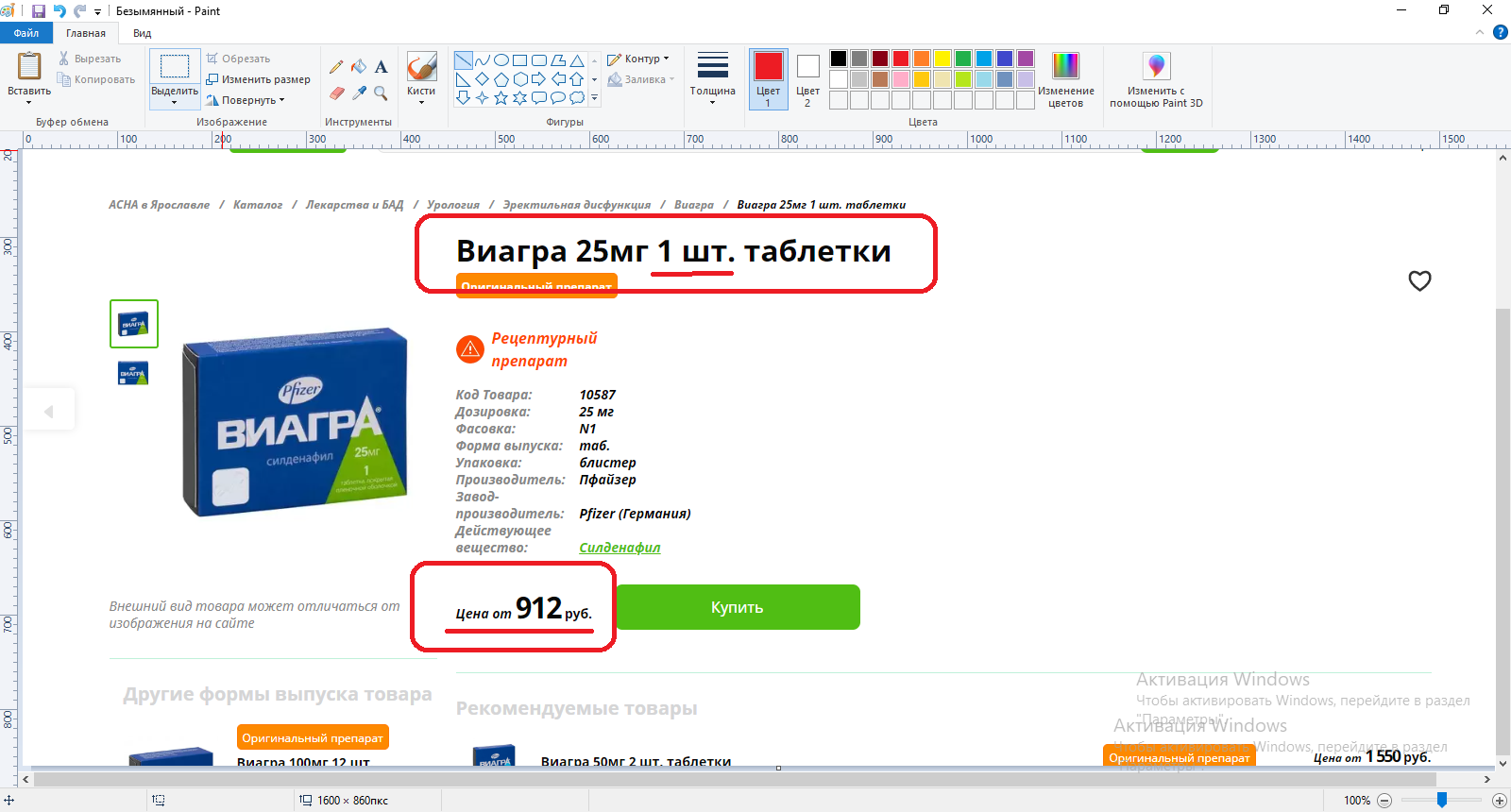The width and height of the screenshot is (1511, 812).
Task: Click the green 'Купить' button in canvas
Action: pos(738,607)
